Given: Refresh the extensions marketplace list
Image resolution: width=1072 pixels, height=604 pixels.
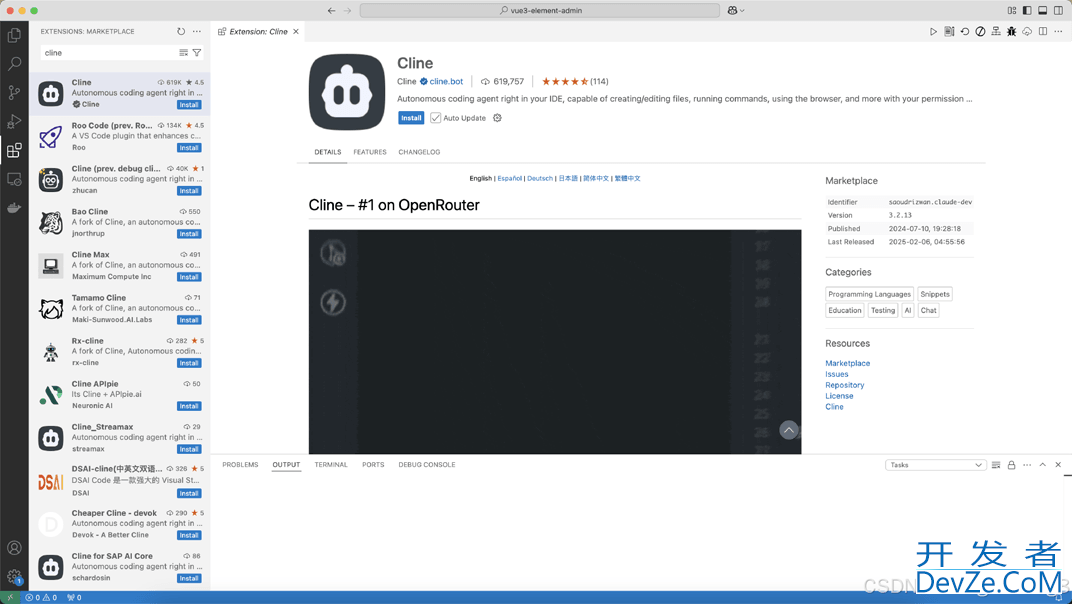Looking at the screenshot, I should [181, 31].
